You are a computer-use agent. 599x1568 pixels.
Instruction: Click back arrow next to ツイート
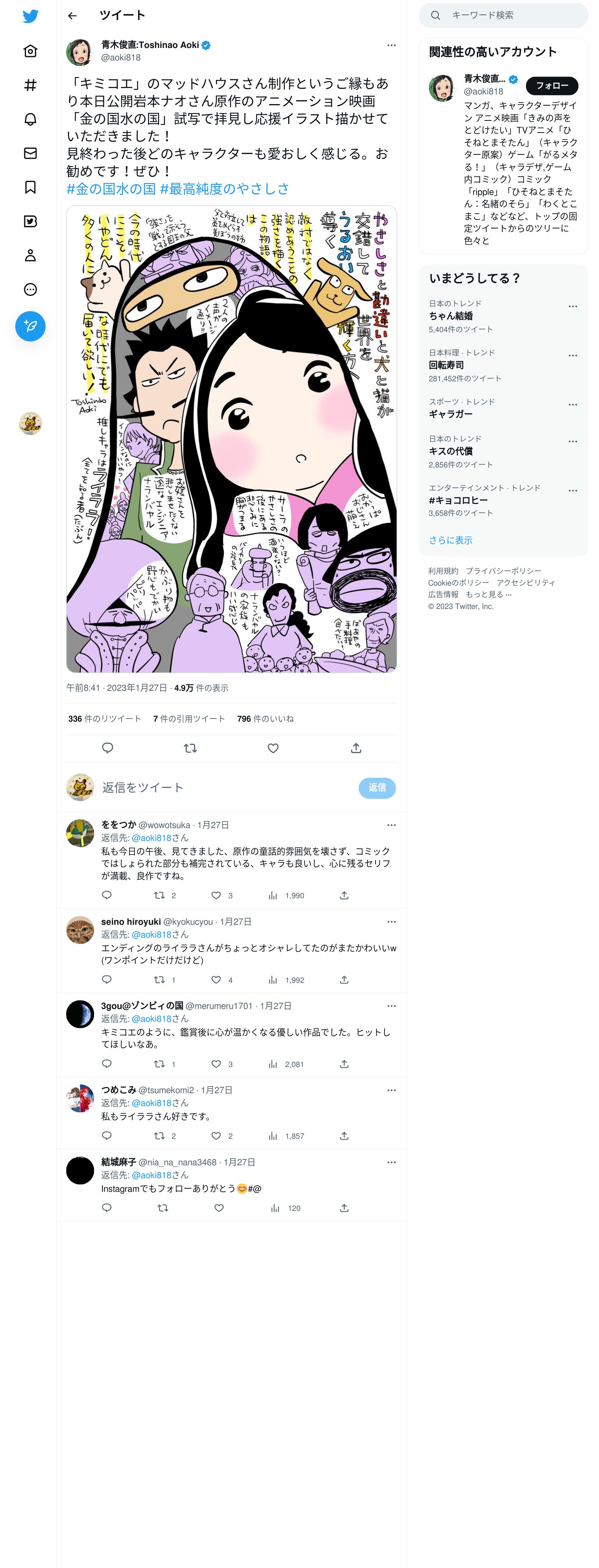point(73,16)
